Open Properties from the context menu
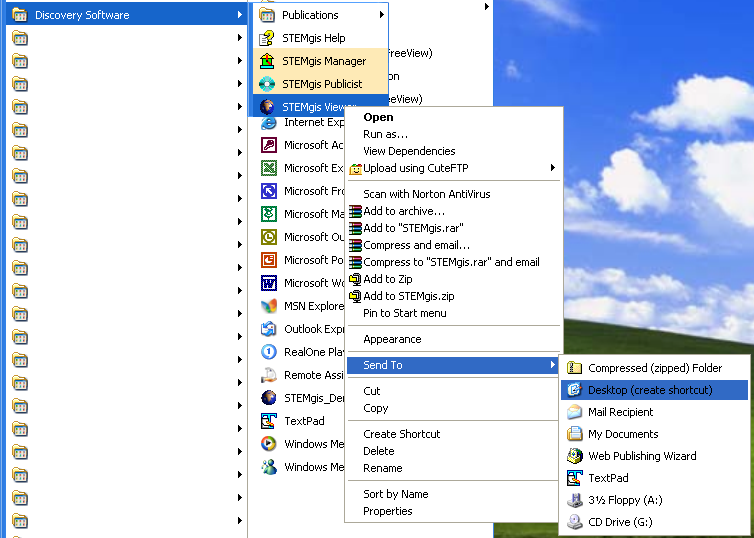Viewport: 754px width, 538px height. pos(388,511)
